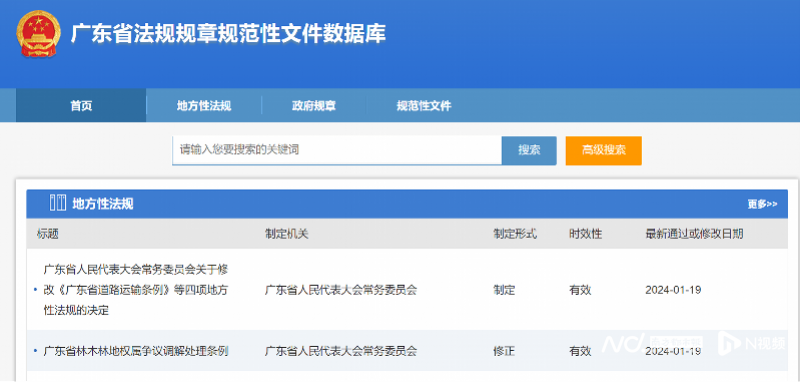800x382 pixels.
Task: Click the 更多>> link
Action: coord(762,204)
